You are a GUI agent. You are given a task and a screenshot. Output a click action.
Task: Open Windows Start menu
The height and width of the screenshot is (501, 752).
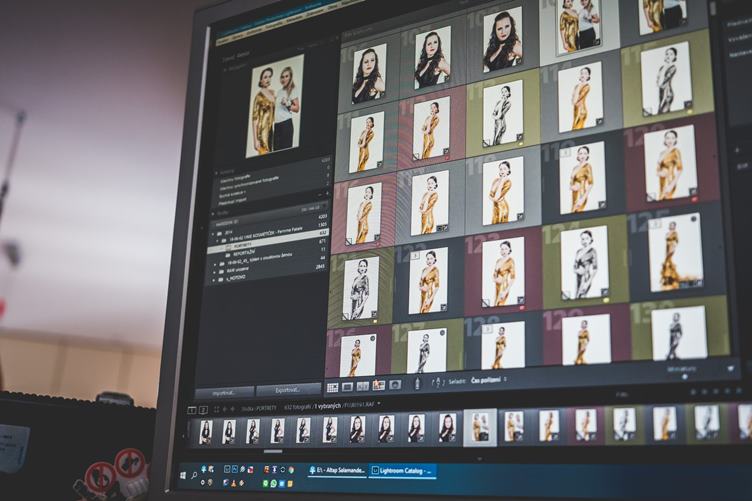click(x=183, y=476)
